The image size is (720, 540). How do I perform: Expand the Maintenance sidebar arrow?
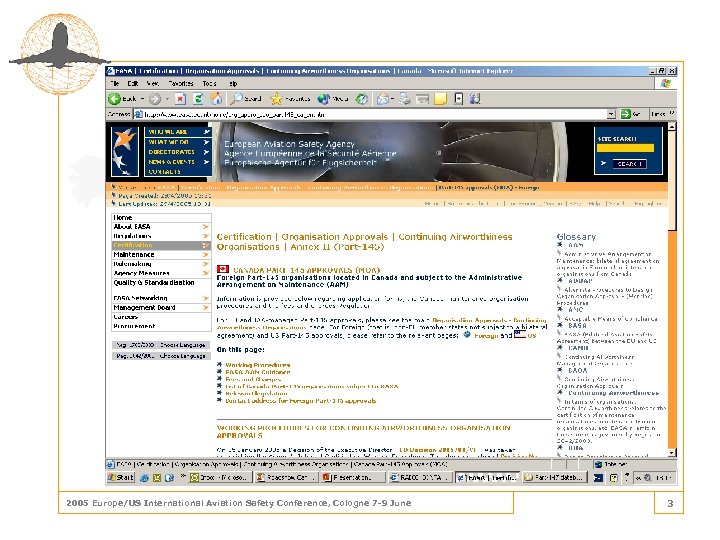point(205,254)
